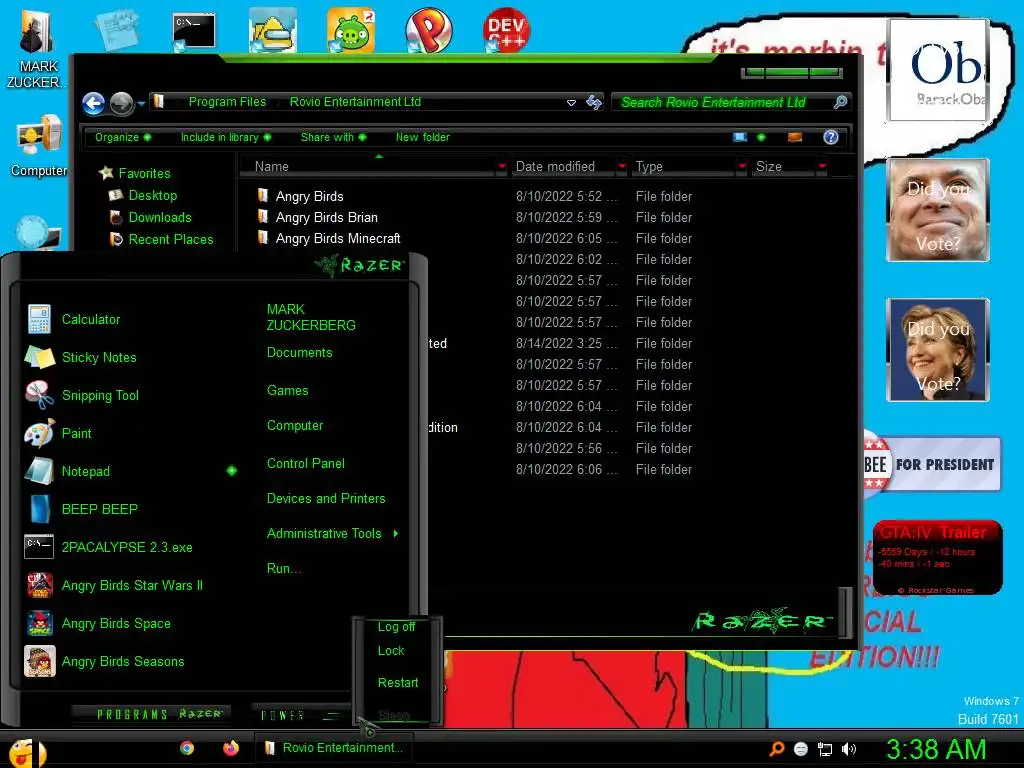
Task: Open Games from Start menu
Action: [x=287, y=391]
